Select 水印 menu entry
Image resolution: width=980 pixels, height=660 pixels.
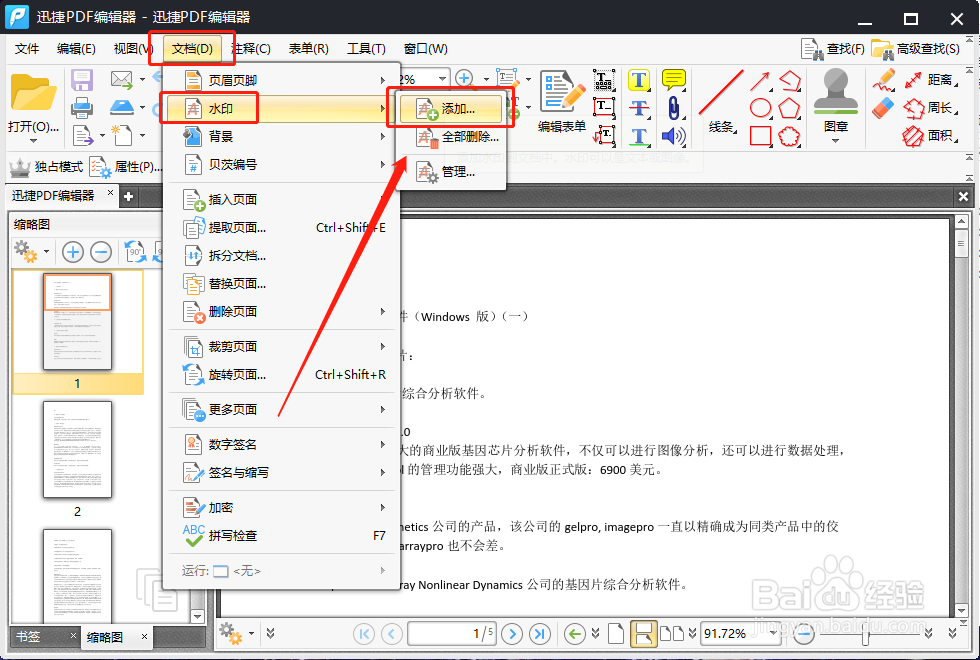(x=281, y=109)
